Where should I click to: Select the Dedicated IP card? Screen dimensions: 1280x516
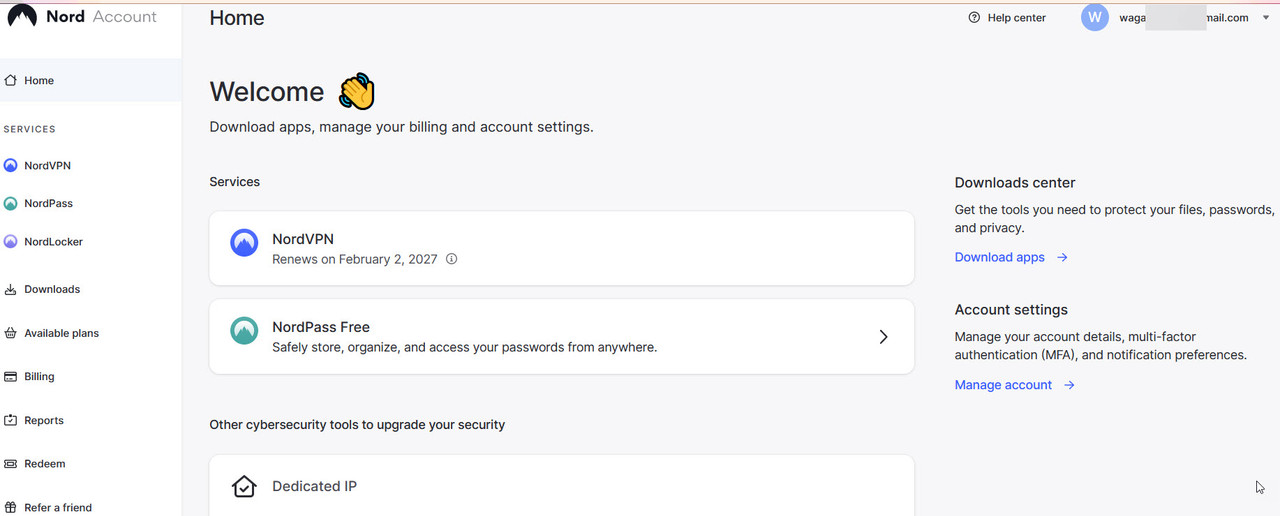[562, 486]
